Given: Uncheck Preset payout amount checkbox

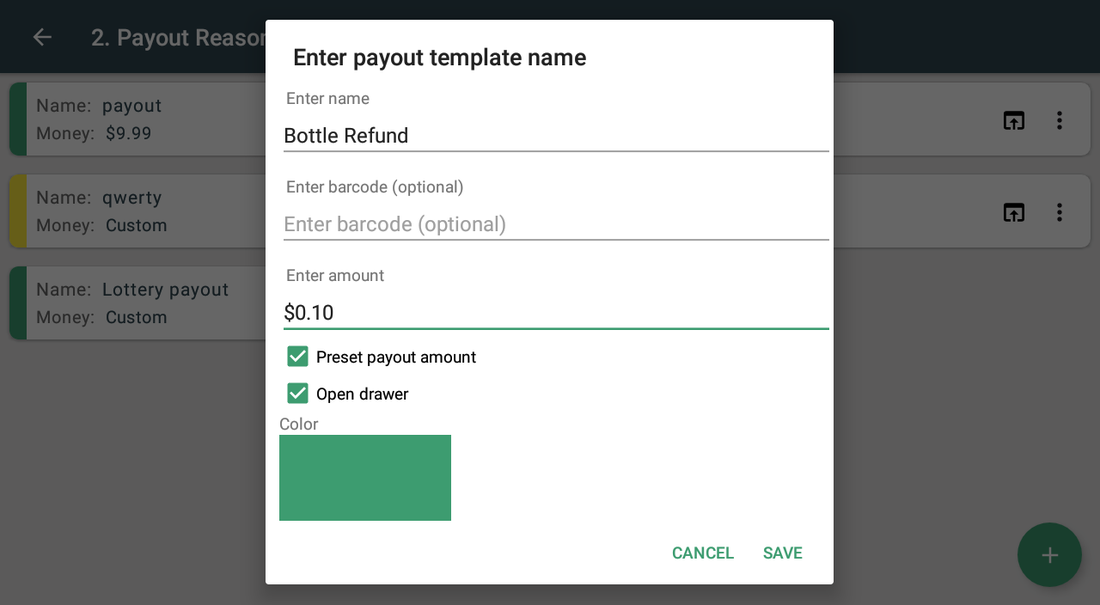Looking at the screenshot, I should (297, 357).
